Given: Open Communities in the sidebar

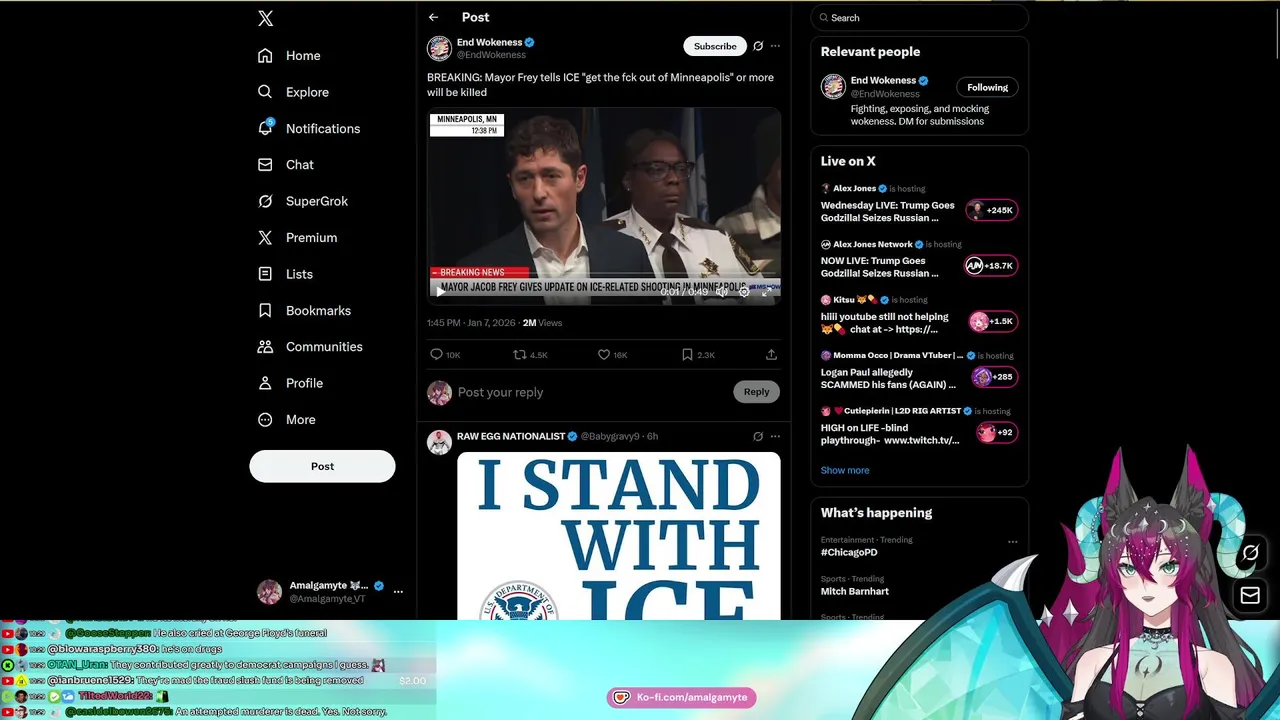Looking at the screenshot, I should 310,347.
